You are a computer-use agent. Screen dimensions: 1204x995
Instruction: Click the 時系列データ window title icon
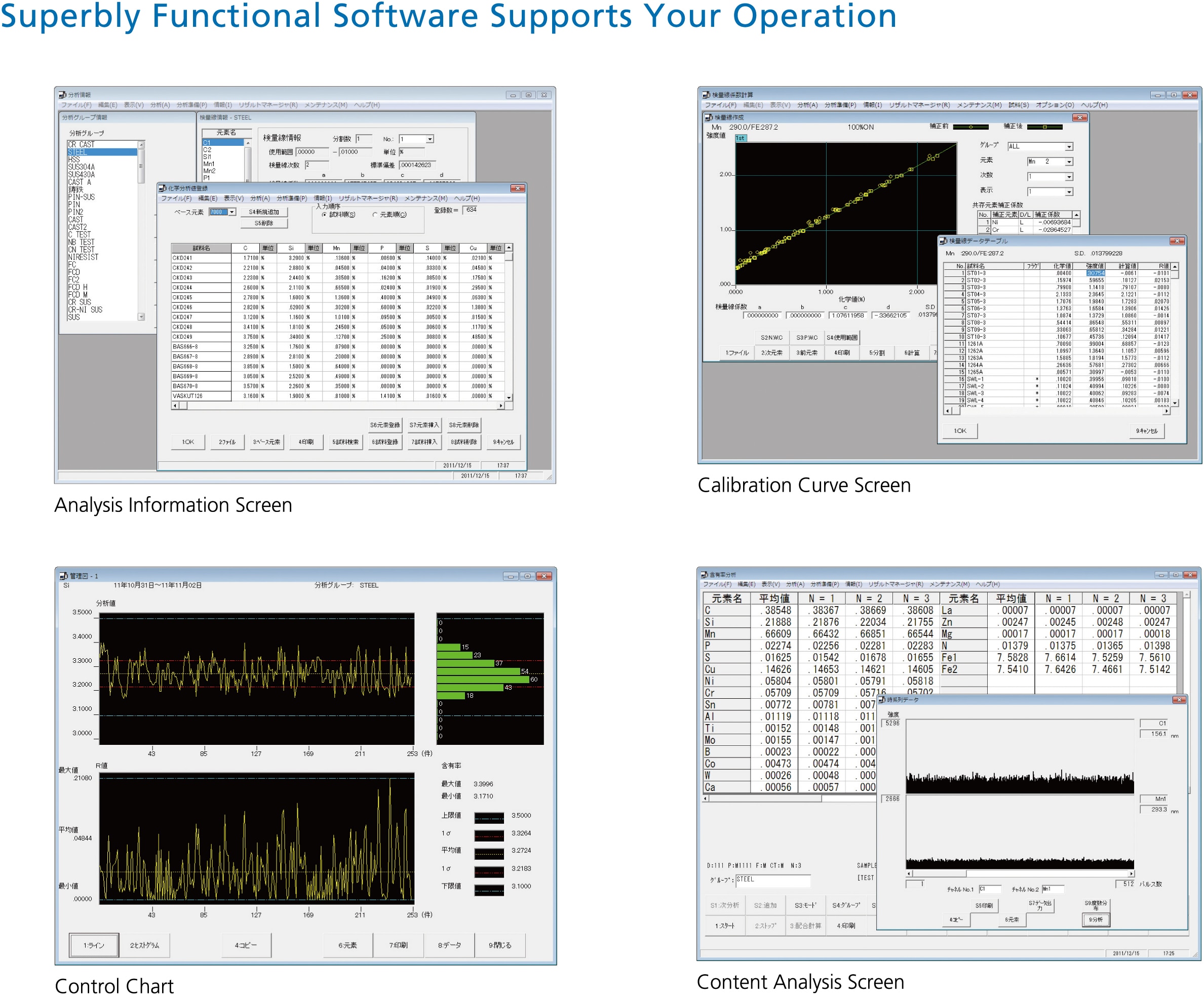[882, 700]
